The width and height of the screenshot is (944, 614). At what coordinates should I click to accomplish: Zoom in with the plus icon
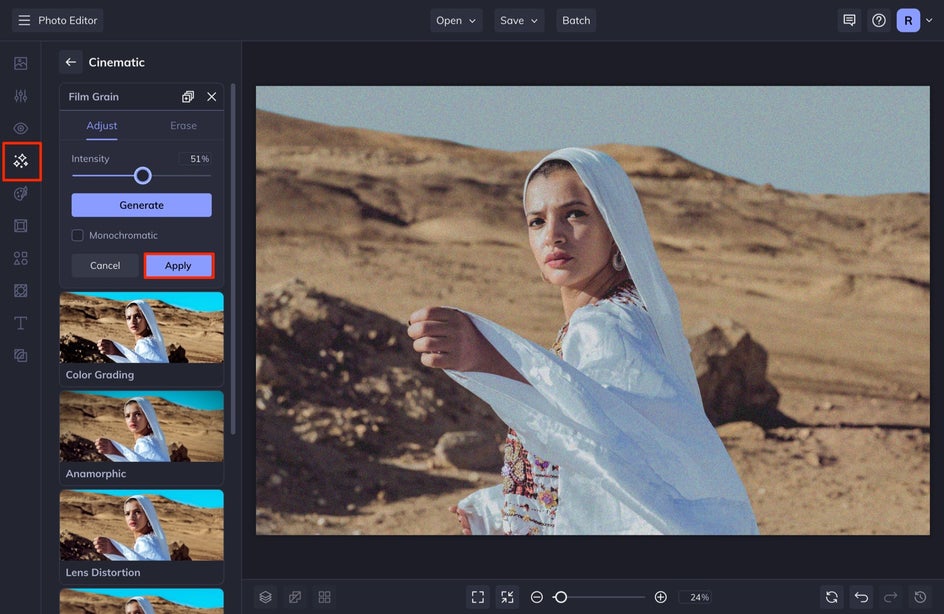pos(660,597)
